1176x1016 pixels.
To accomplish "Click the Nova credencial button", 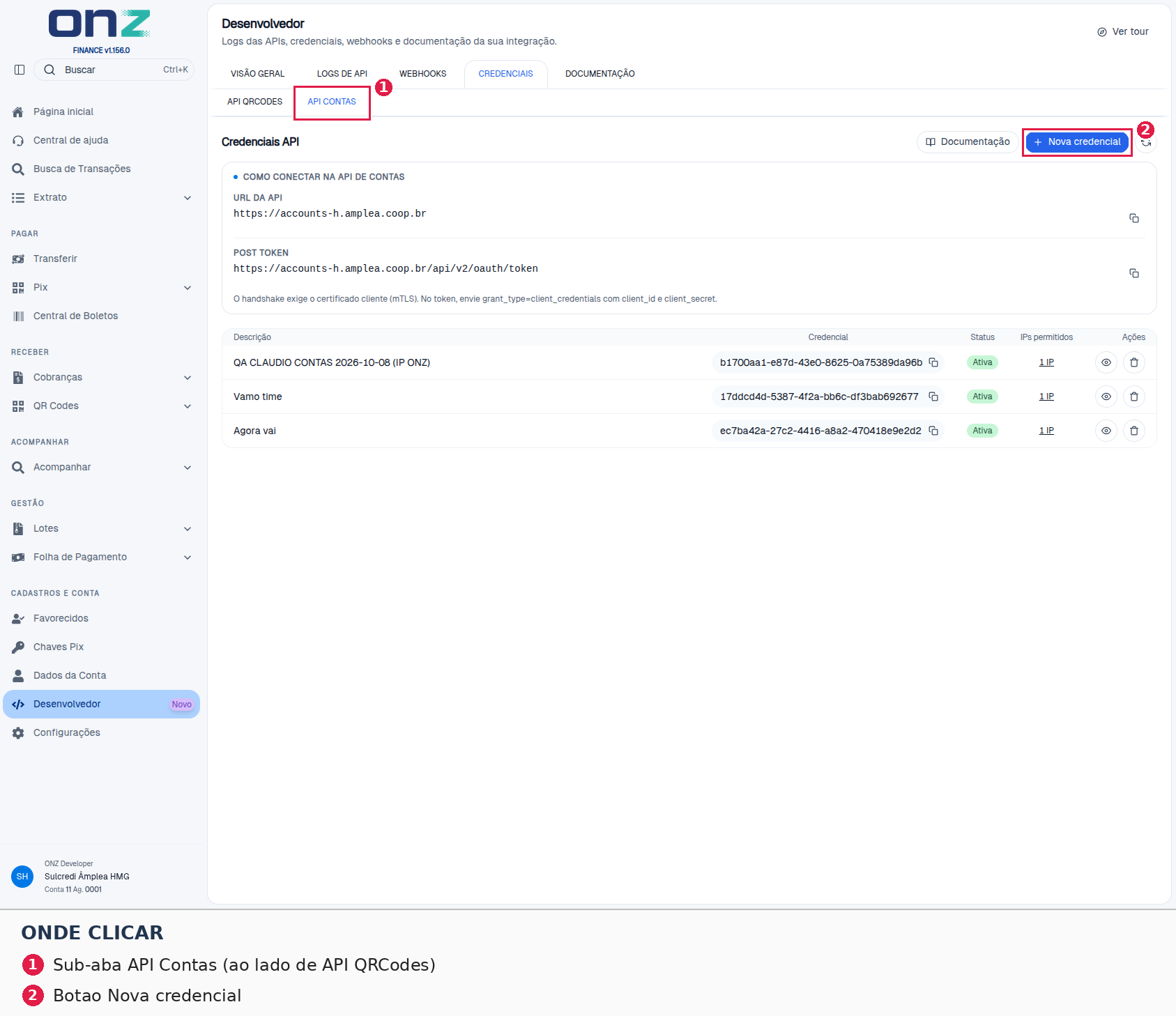I will click(x=1077, y=142).
